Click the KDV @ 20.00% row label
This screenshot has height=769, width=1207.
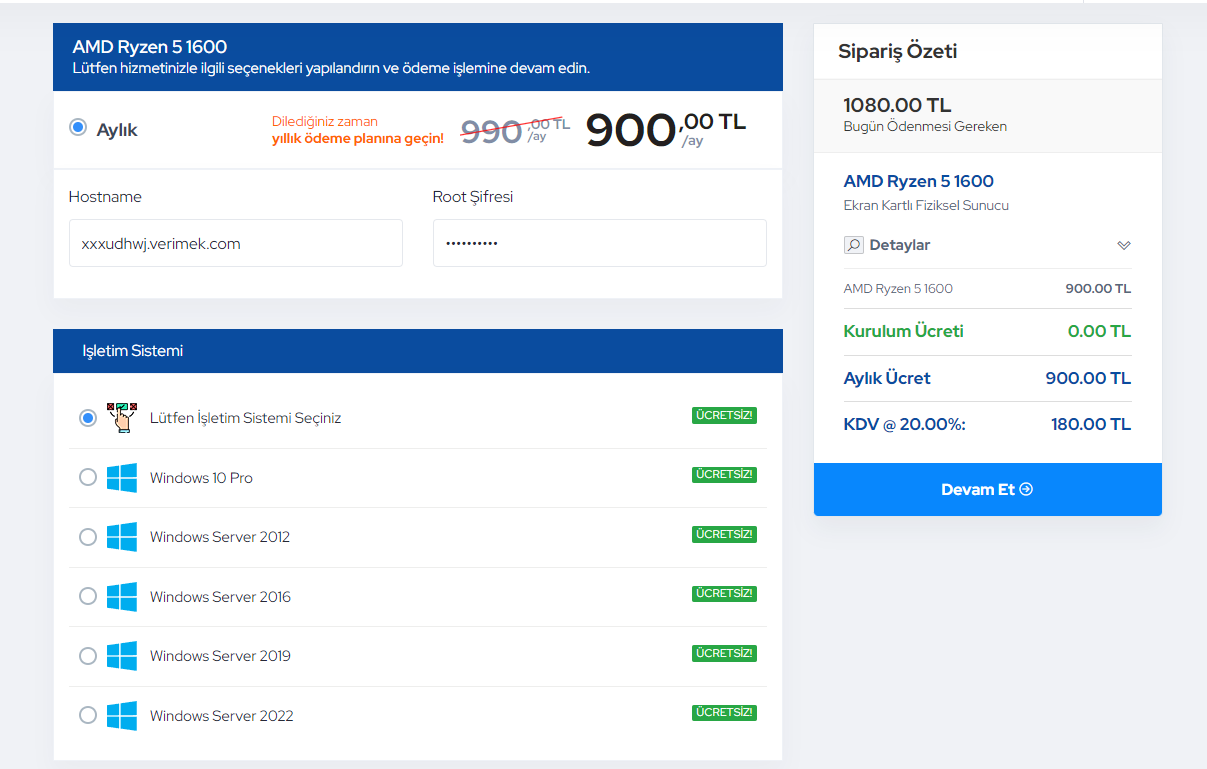[x=905, y=424]
